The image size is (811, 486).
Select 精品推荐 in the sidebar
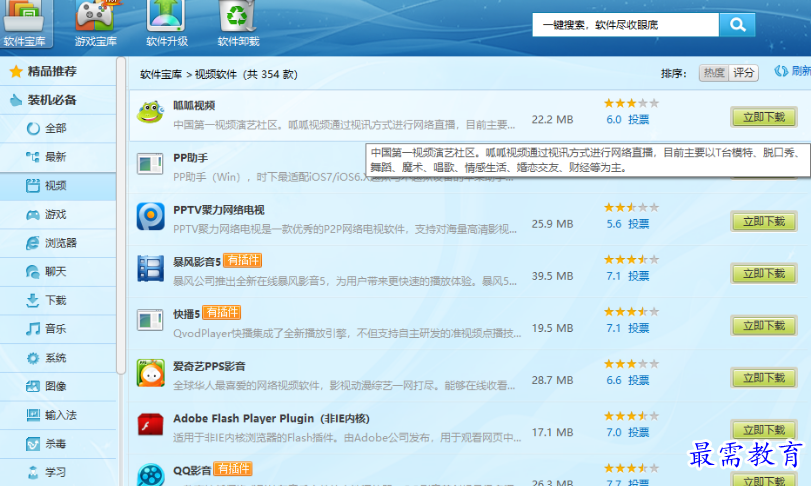[x=58, y=71]
